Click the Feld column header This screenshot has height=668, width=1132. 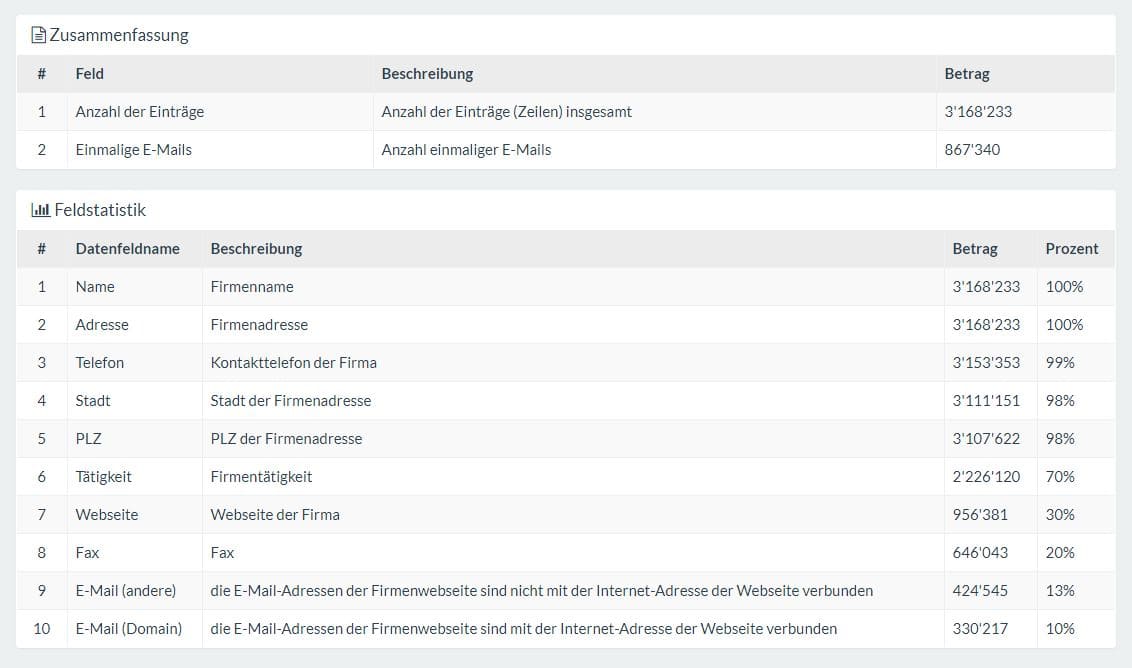pyautogui.click(x=90, y=73)
